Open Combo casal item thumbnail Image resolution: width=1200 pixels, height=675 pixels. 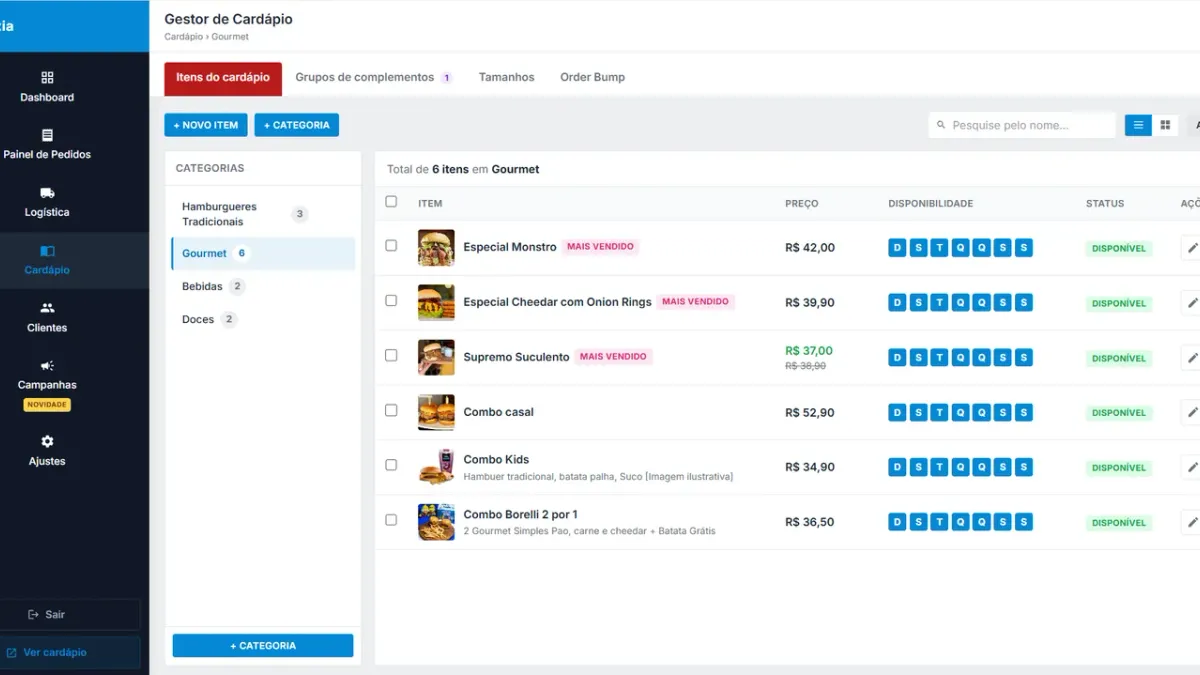(436, 412)
